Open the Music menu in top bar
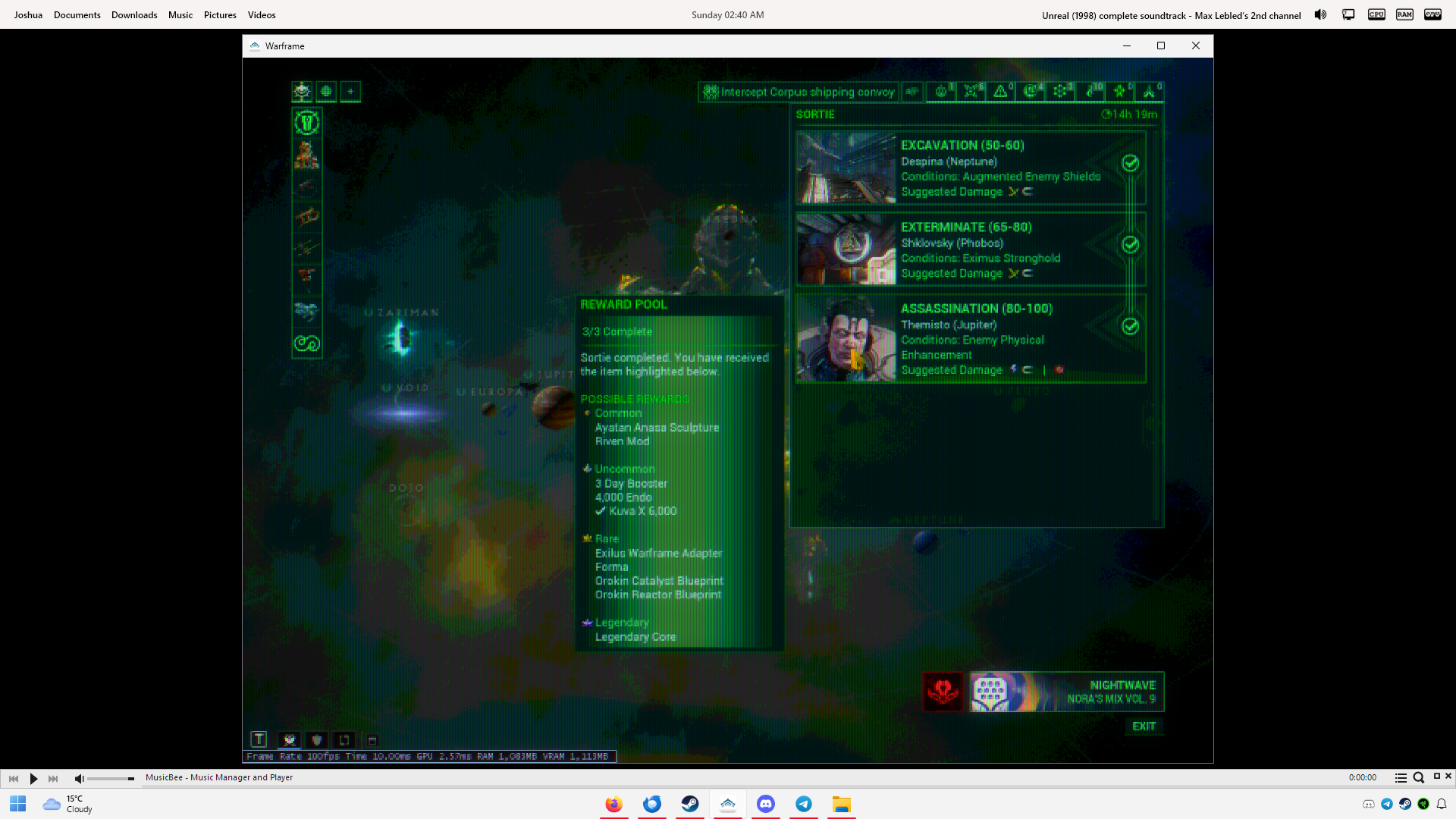This screenshot has height=819, width=1456. 180,15
